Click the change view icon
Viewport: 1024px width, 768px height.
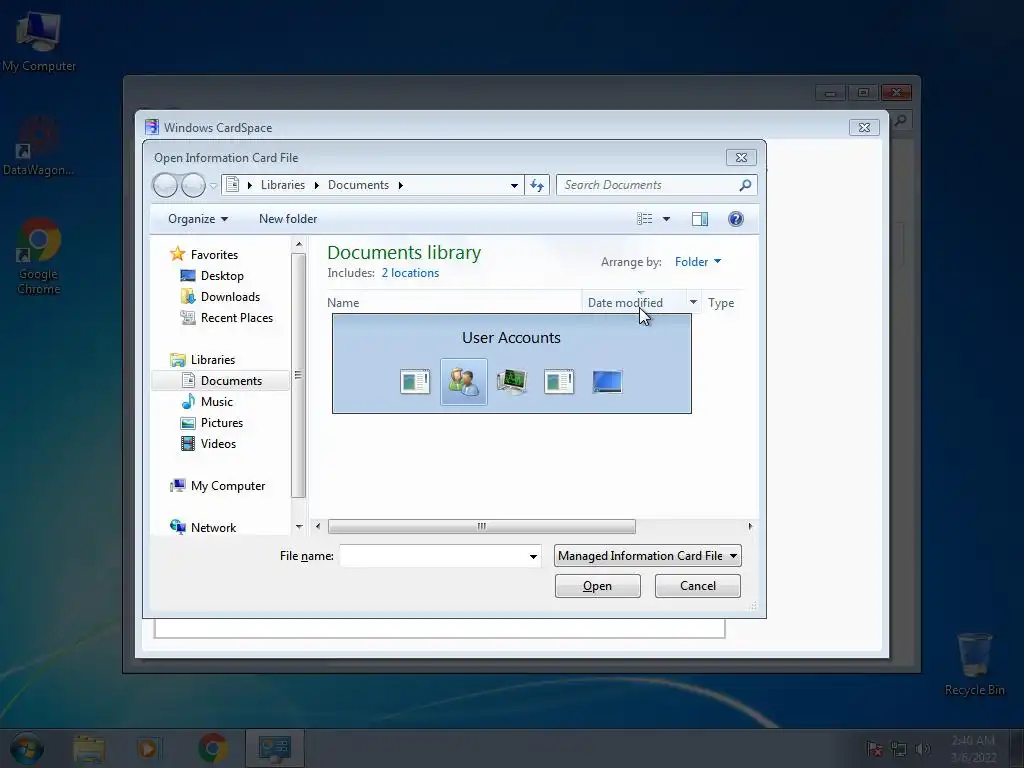pos(645,219)
